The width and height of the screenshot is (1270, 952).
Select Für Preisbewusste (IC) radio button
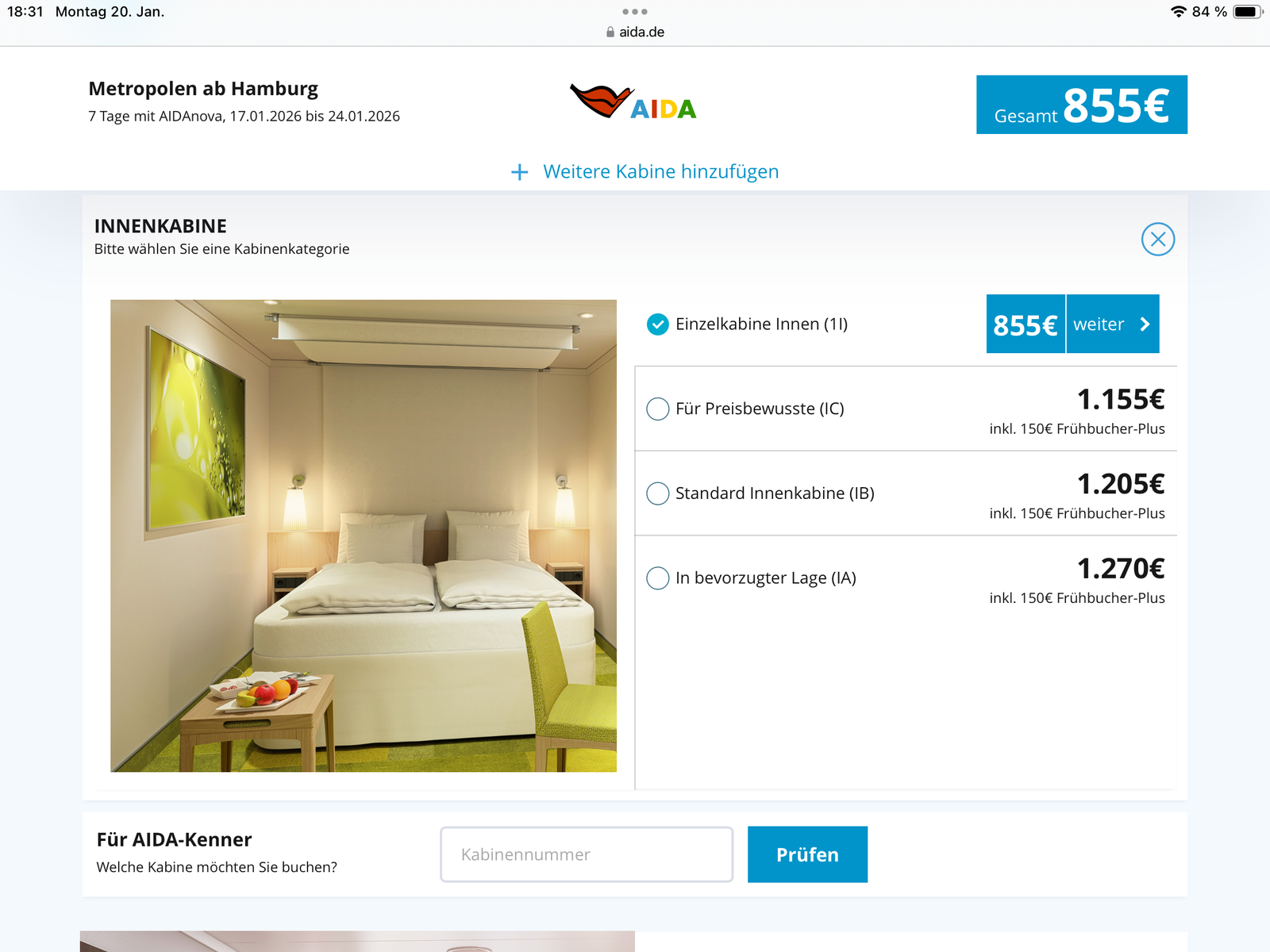click(658, 409)
